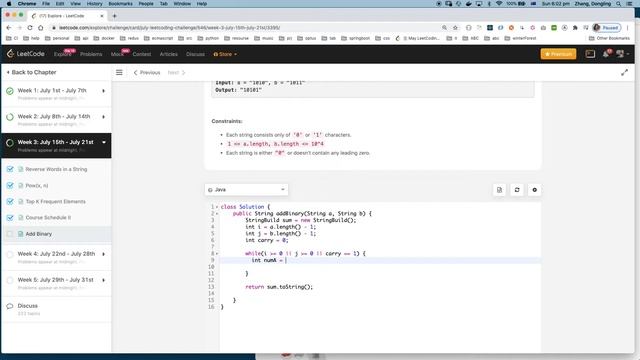Toggle Top K Frequent Elements checkbox
Screen dimensions: 640x360
[x=10, y=201]
